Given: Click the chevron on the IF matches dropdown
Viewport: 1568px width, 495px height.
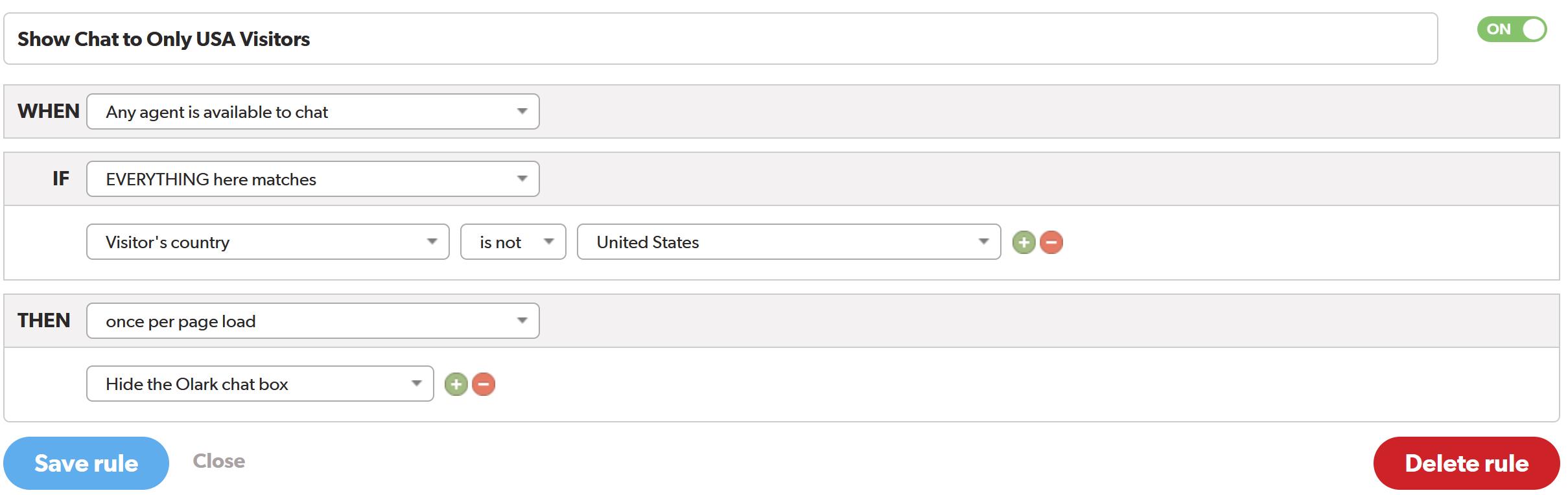Looking at the screenshot, I should tap(522, 178).
